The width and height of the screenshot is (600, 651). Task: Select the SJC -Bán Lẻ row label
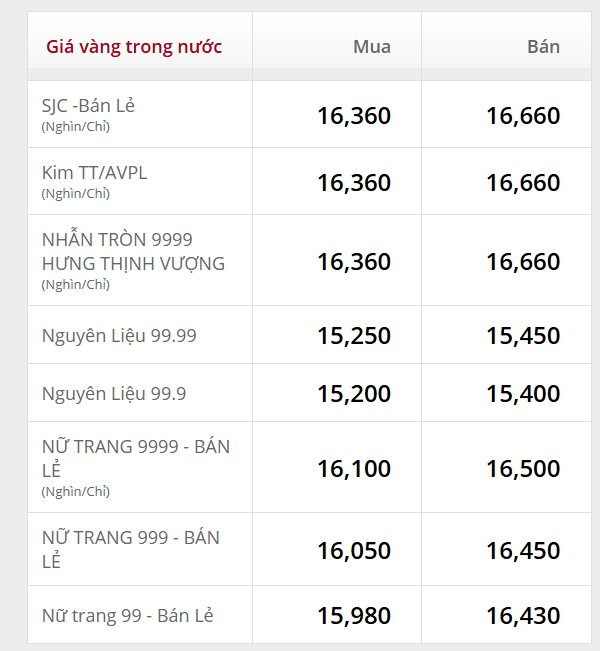click(88, 105)
